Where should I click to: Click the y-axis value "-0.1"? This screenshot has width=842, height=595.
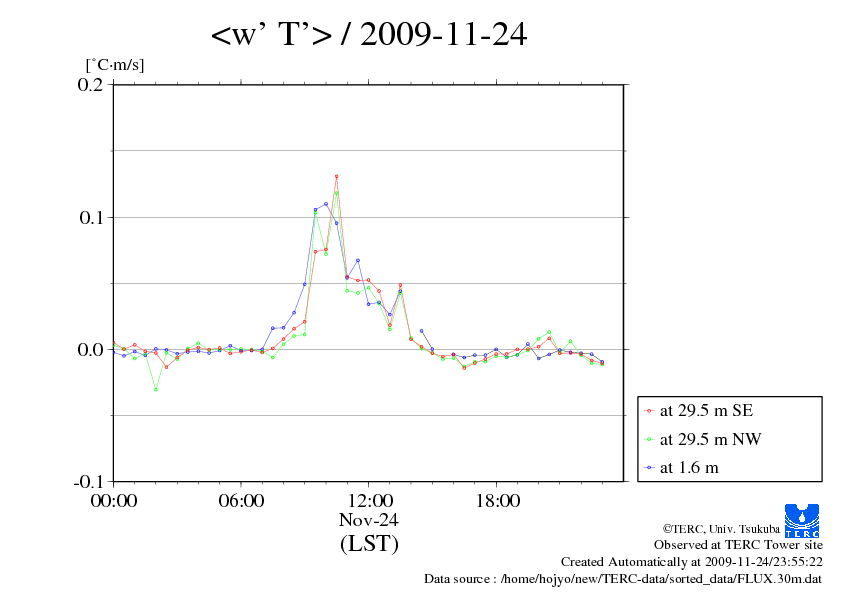pyautogui.click(x=89, y=482)
